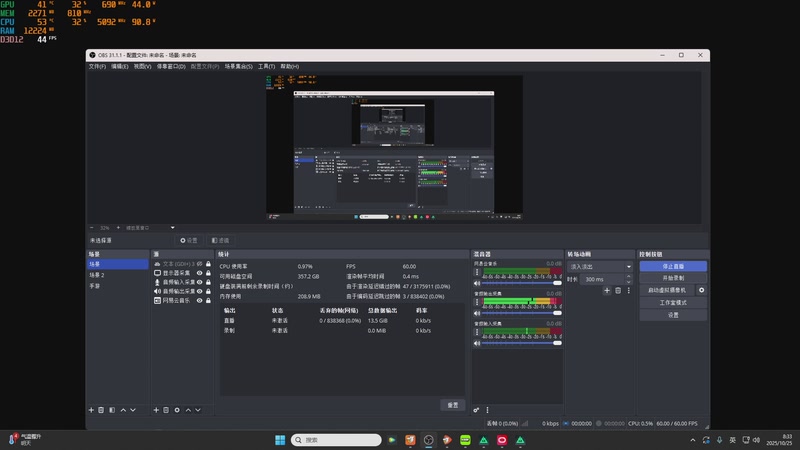Click 开始录制 button
The image size is (800, 450).
click(673, 278)
